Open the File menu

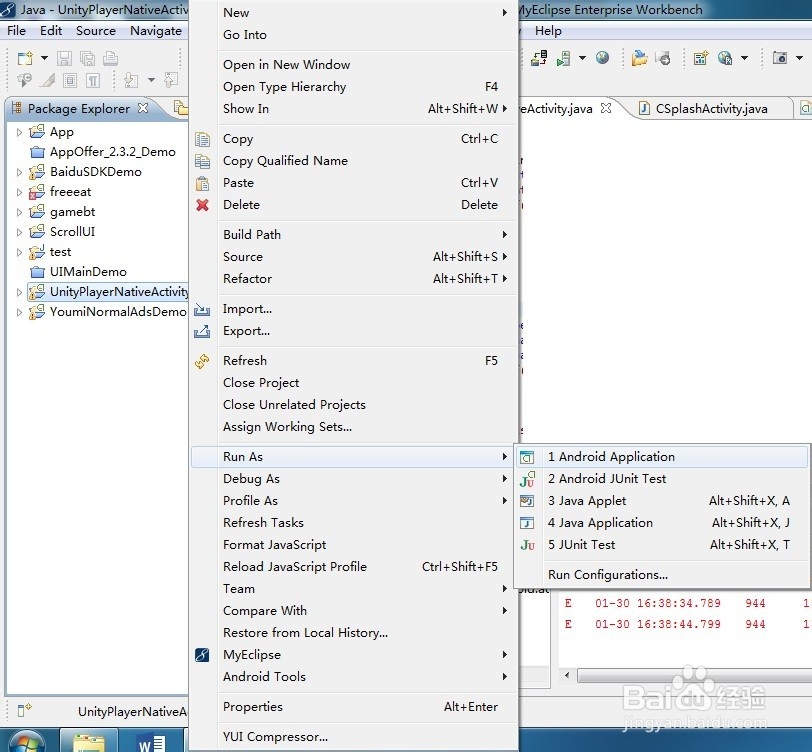click(17, 31)
